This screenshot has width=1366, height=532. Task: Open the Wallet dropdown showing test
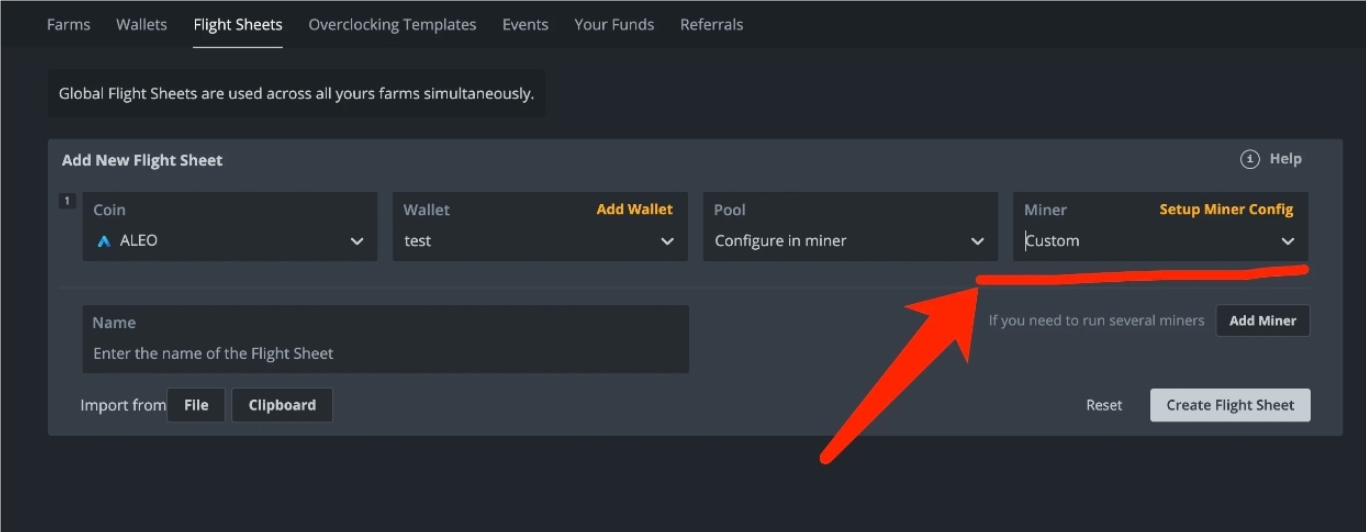(540, 241)
